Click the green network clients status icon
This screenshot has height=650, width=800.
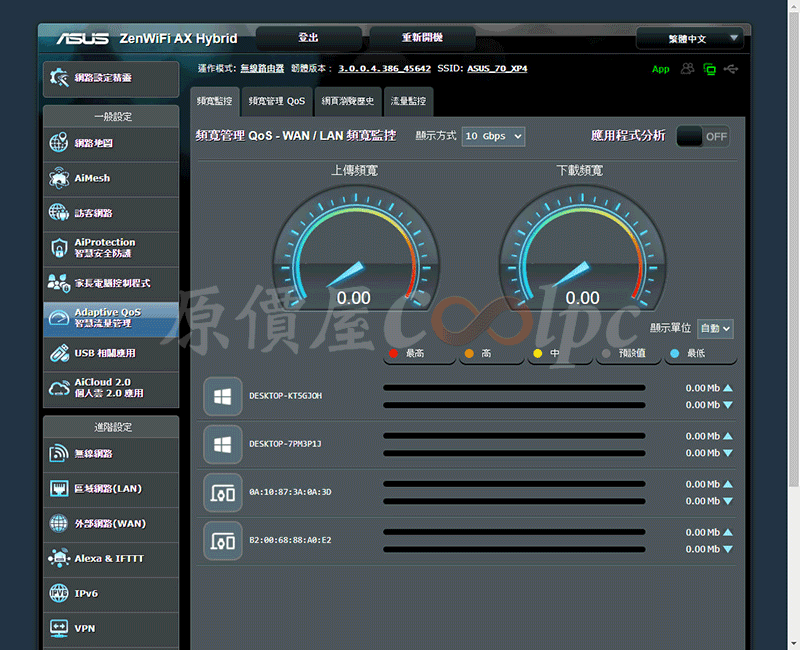click(x=709, y=69)
